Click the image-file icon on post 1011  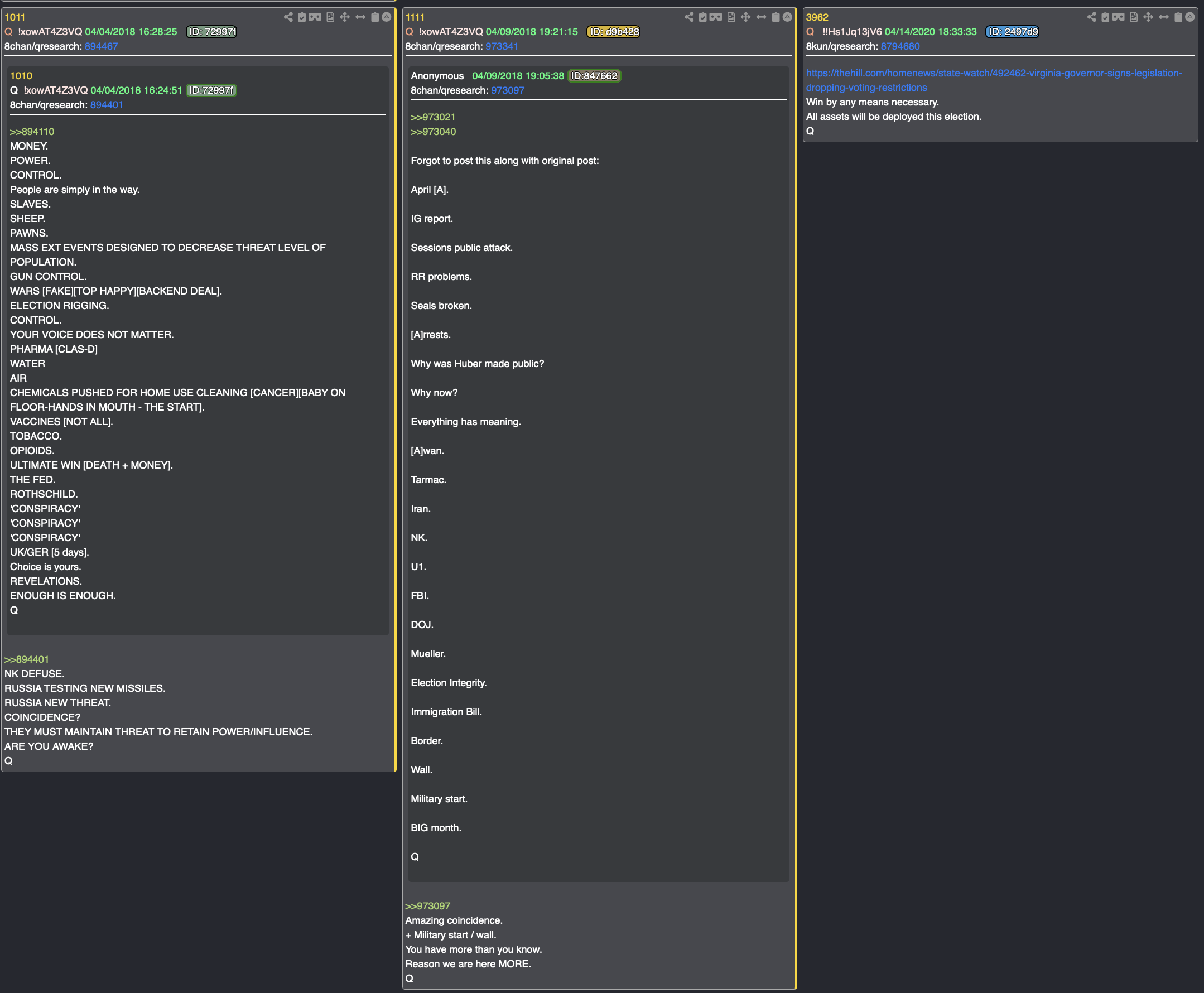point(330,17)
